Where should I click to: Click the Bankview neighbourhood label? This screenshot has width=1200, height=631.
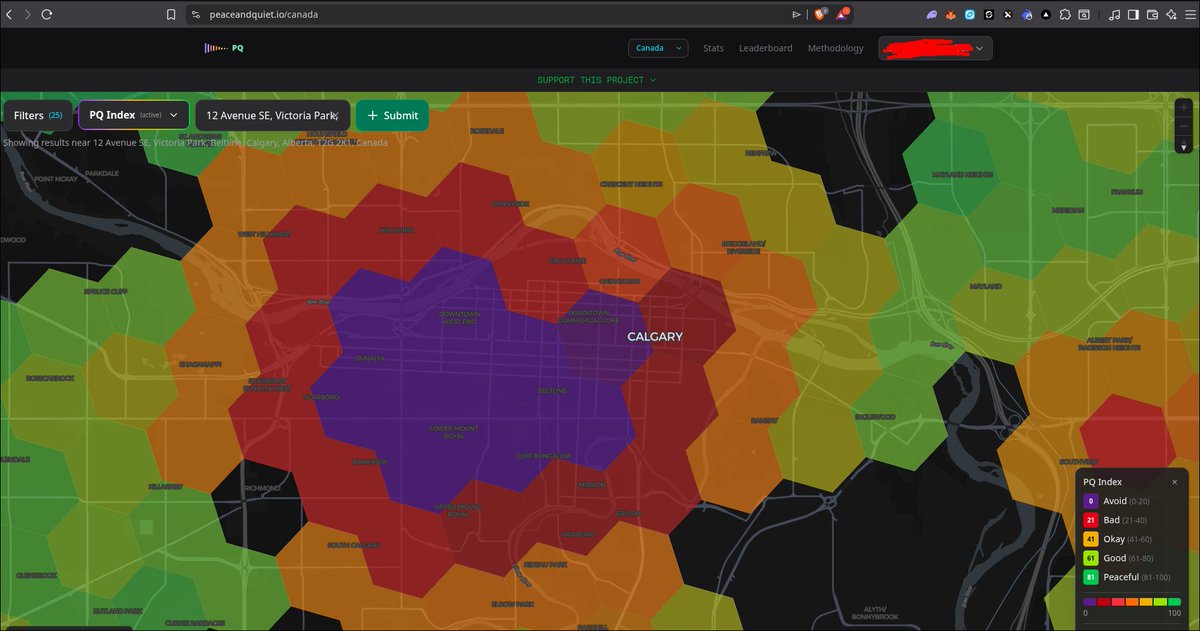click(x=369, y=462)
